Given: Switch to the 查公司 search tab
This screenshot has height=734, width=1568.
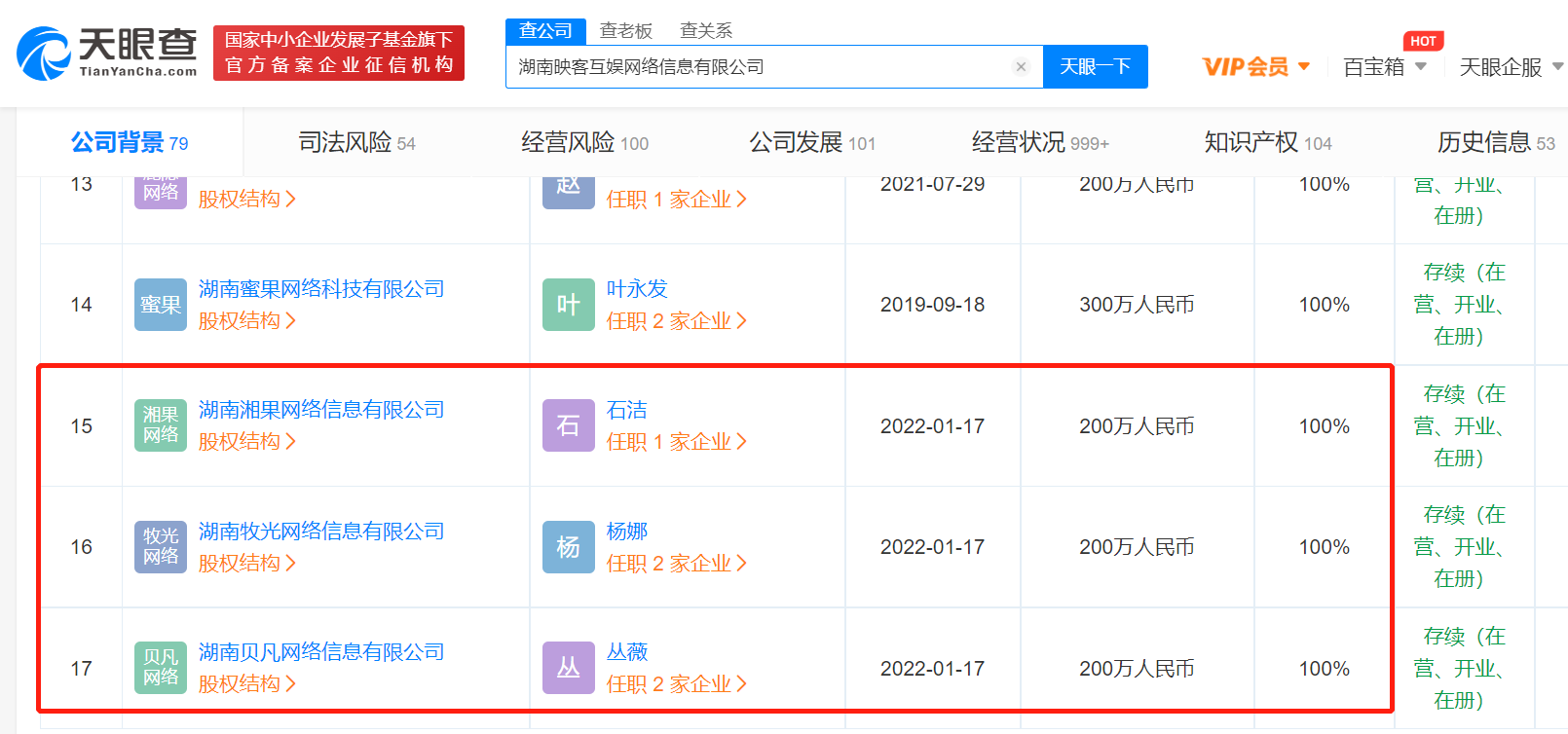Looking at the screenshot, I should [545, 31].
